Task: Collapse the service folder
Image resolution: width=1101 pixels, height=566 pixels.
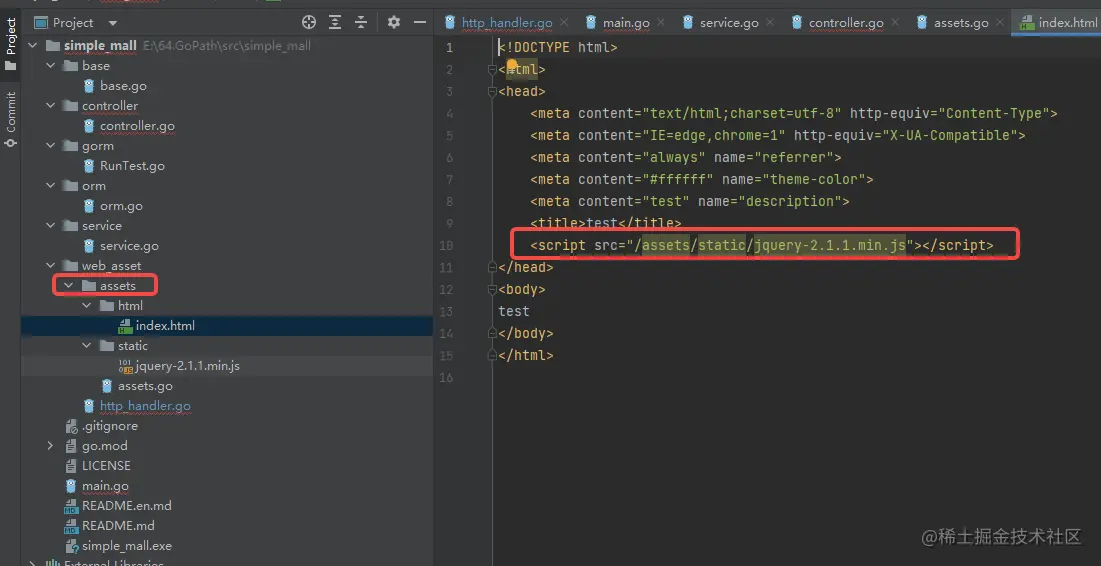Action: [51, 225]
